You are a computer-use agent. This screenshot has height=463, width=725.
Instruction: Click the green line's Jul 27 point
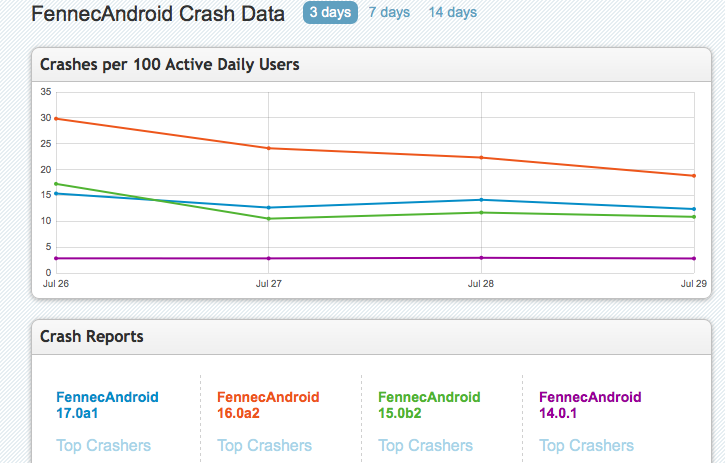268,219
